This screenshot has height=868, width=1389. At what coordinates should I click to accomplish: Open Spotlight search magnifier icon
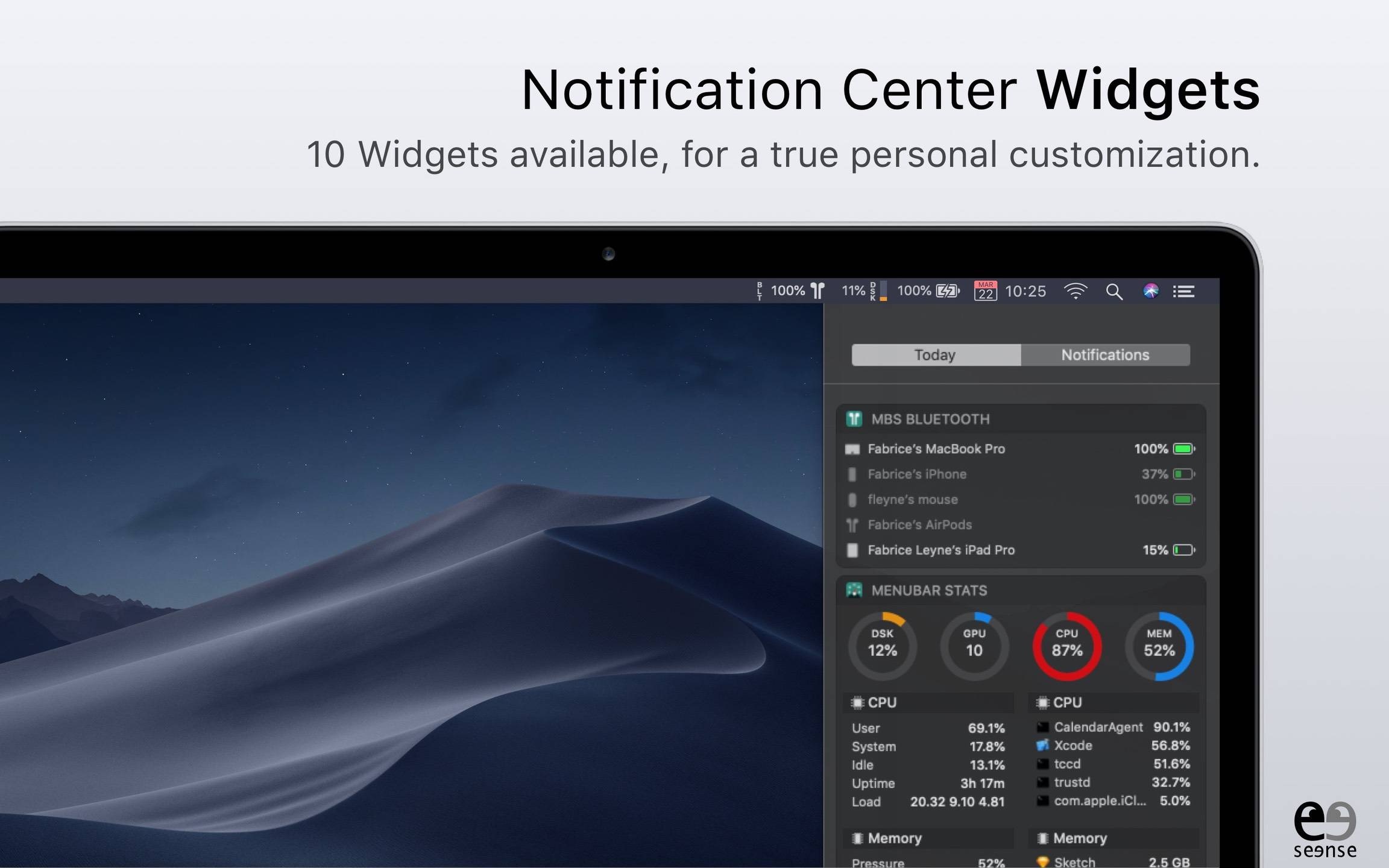(1114, 292)
